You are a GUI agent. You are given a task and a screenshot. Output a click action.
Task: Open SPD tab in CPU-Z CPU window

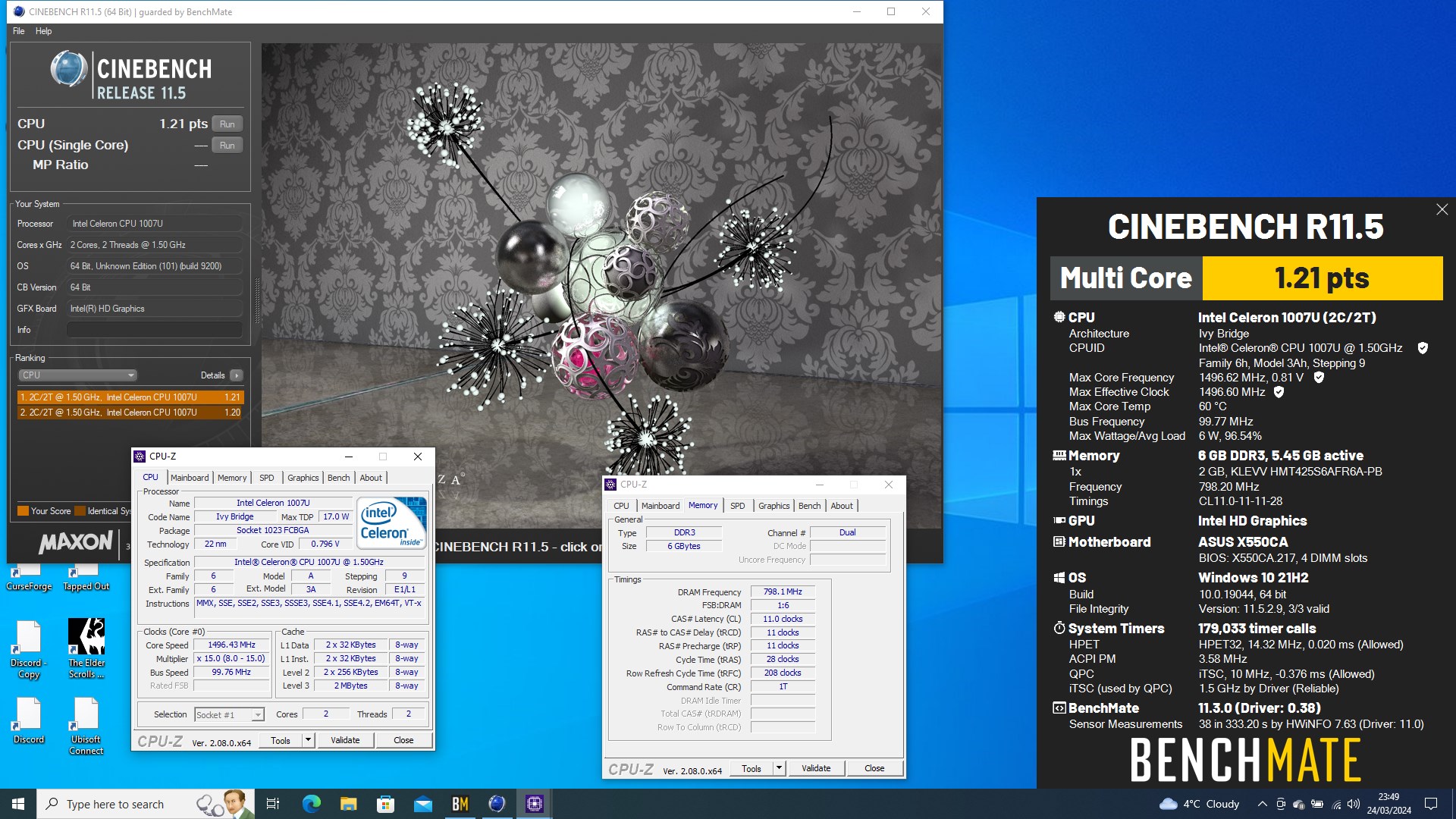[267, 478]
